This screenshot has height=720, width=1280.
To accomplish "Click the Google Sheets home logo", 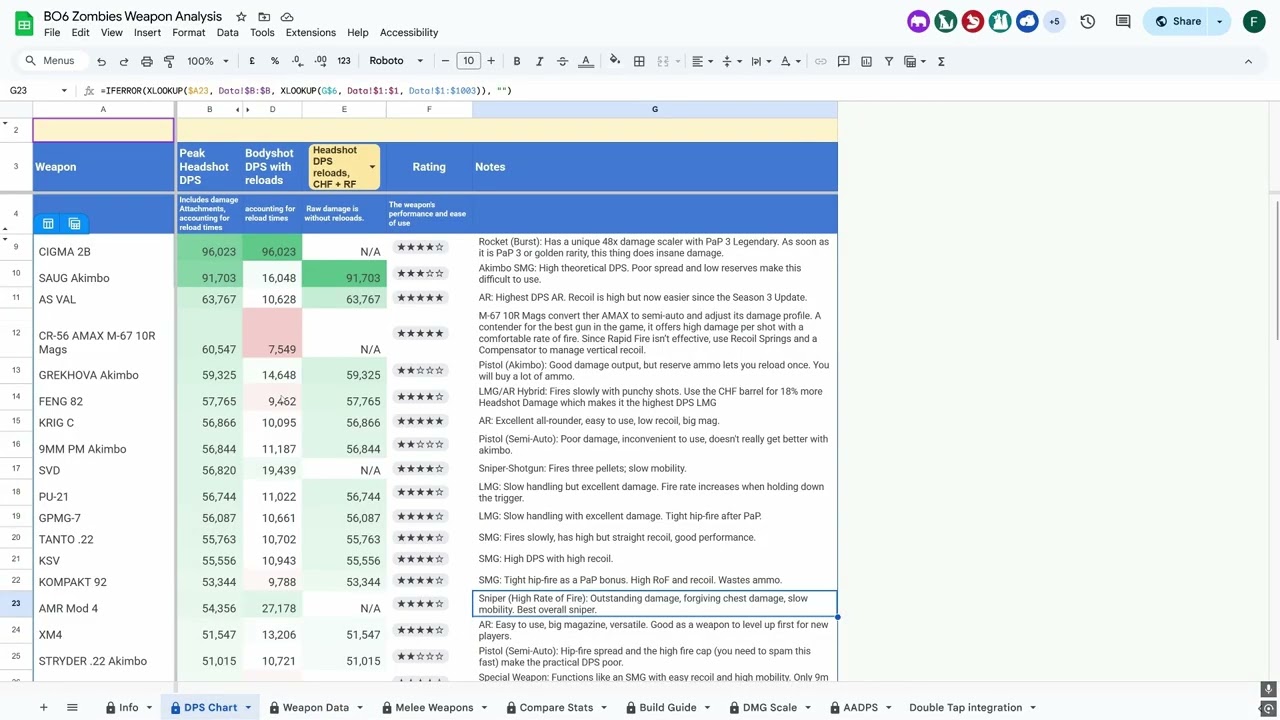I will click(23, 22).
